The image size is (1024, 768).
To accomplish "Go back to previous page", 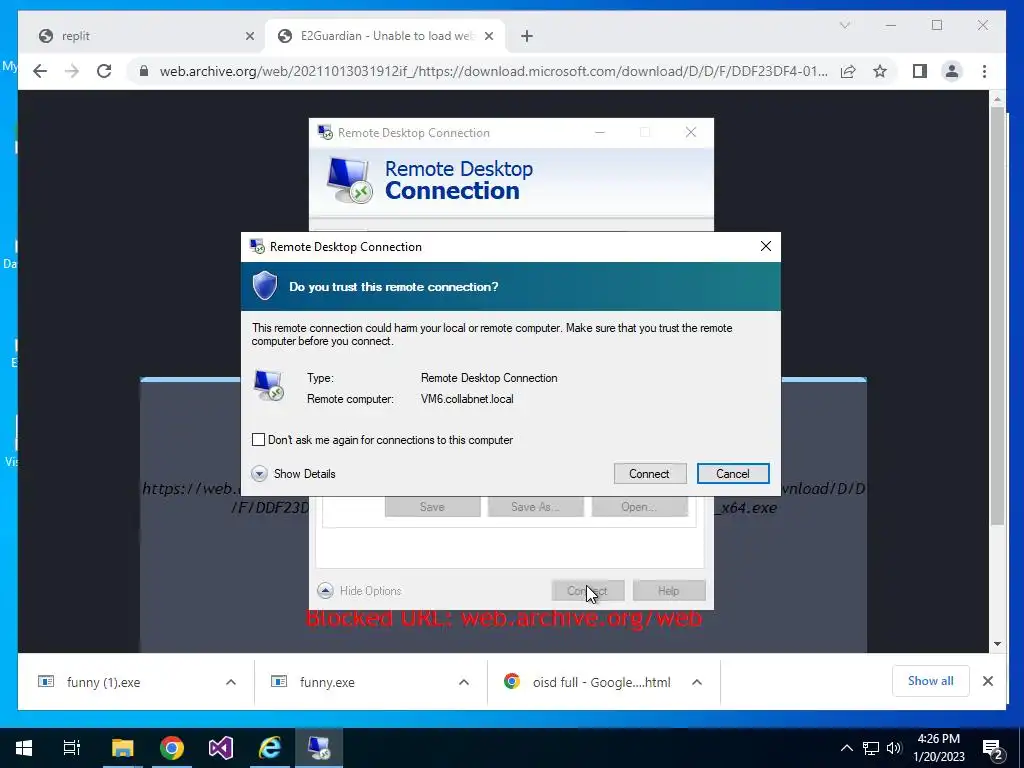I will [x=40, y=71].
